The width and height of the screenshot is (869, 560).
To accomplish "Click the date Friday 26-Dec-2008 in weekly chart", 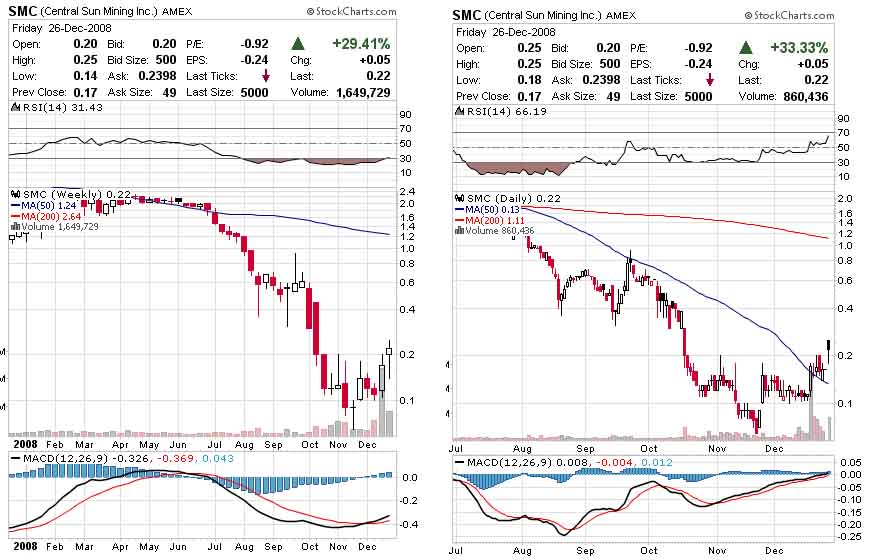I will [x=62, y=28].
